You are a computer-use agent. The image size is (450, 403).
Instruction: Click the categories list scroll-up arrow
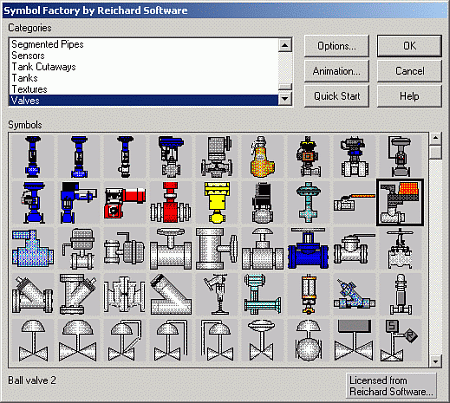[285, 45]
